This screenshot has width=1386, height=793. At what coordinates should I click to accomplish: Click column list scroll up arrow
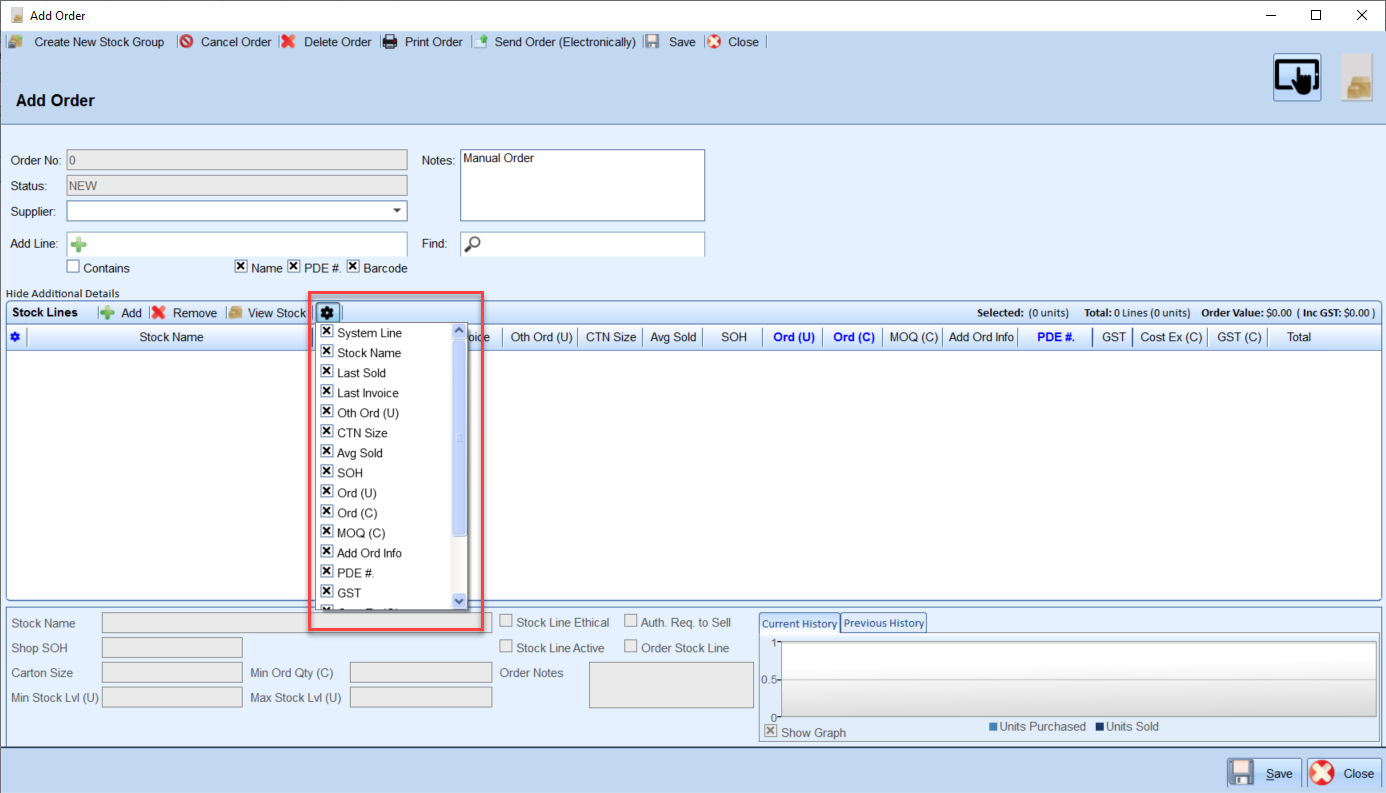[460, 331]
